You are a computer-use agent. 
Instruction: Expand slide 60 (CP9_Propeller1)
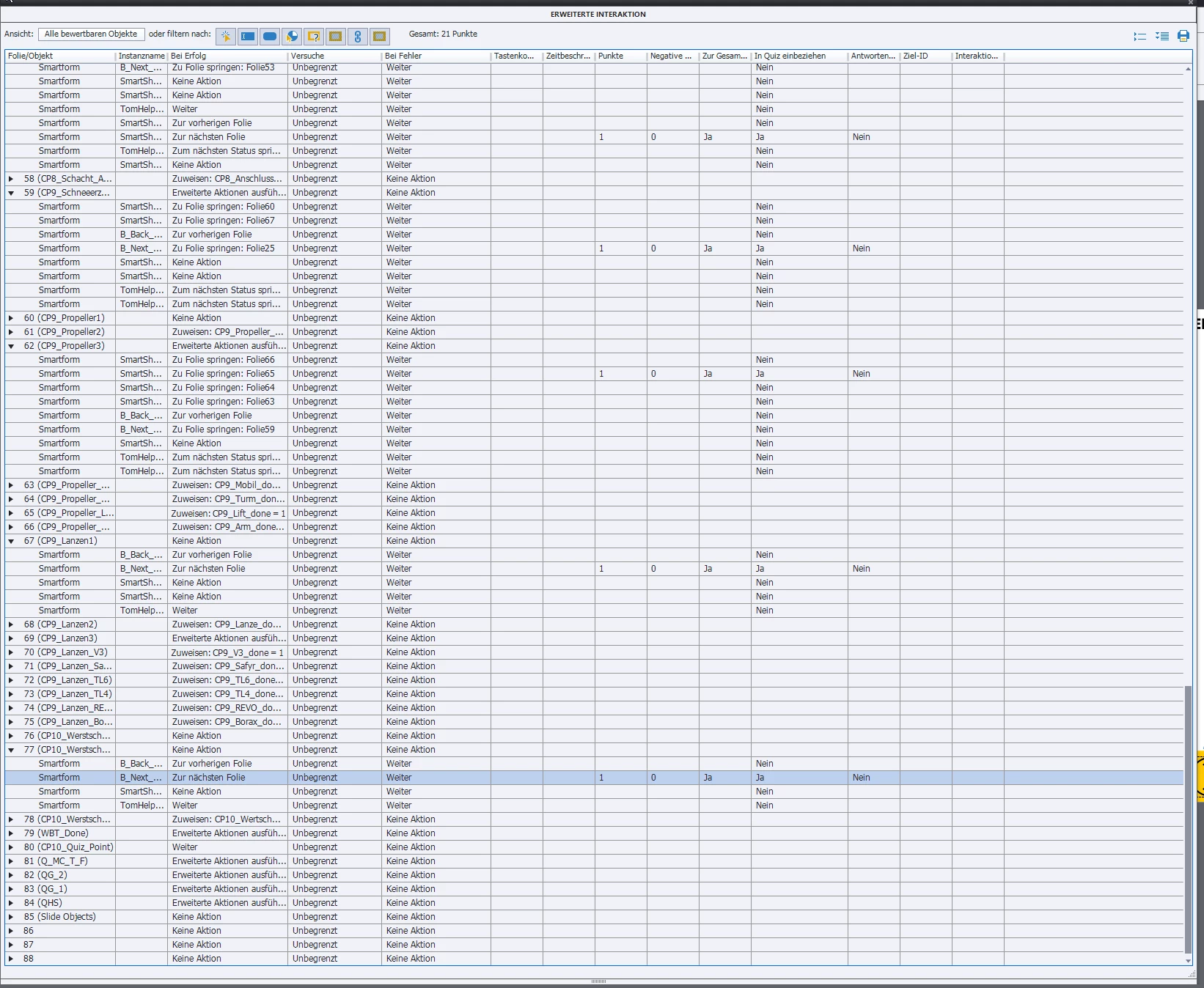(11, 318)
